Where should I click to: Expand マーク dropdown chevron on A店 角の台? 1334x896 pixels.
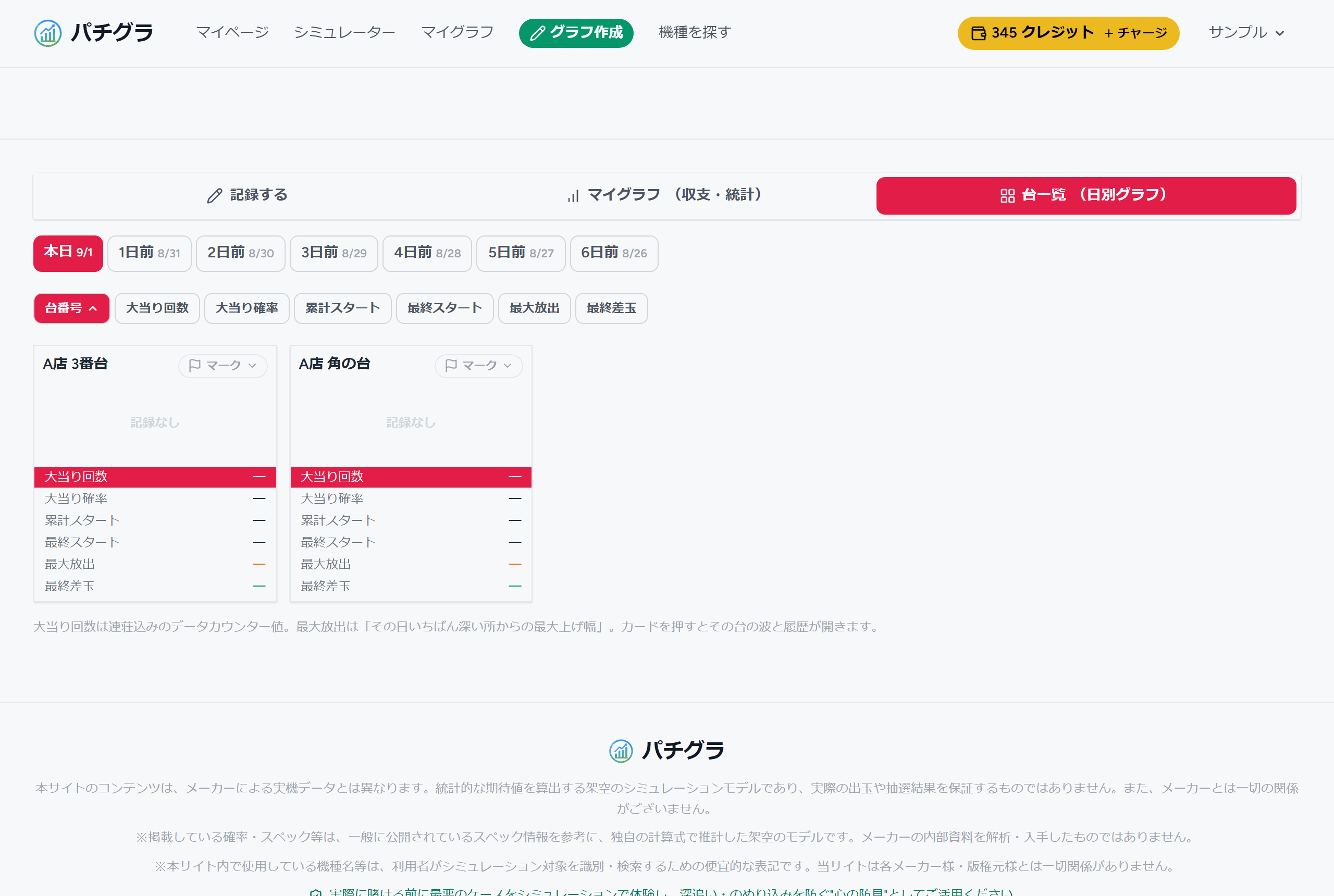[x=508, y=366]
